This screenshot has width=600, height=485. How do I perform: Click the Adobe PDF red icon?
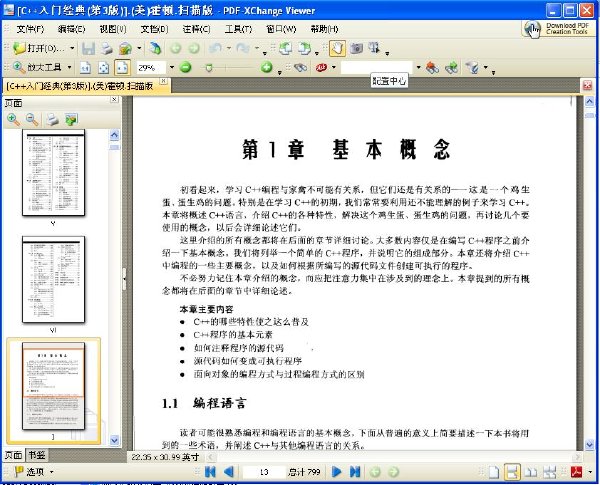pos(576,472)
